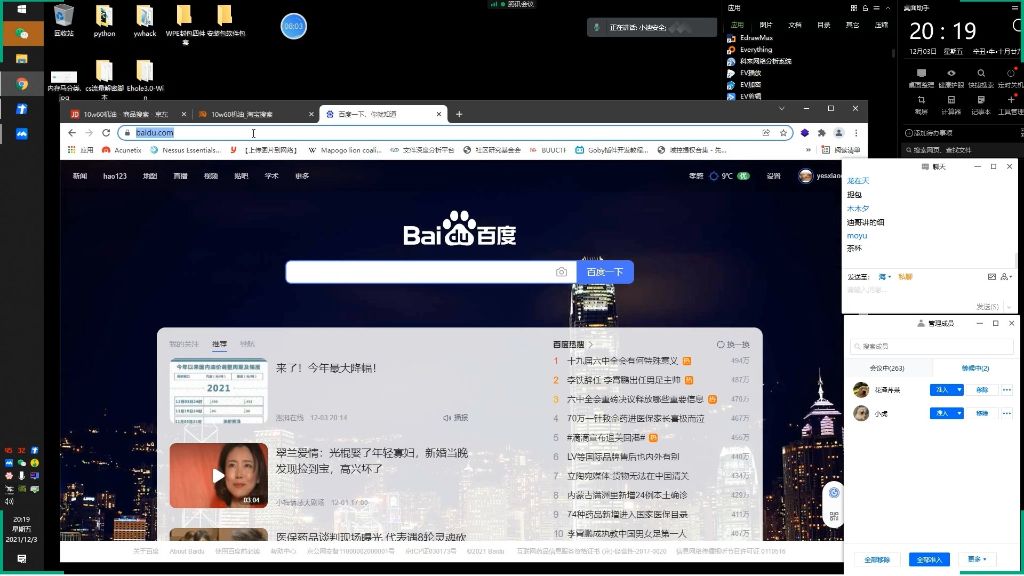Expand admit dropdown for second waiting member
The width and height of the screenshot is (1024, 576).
point(959,413)
